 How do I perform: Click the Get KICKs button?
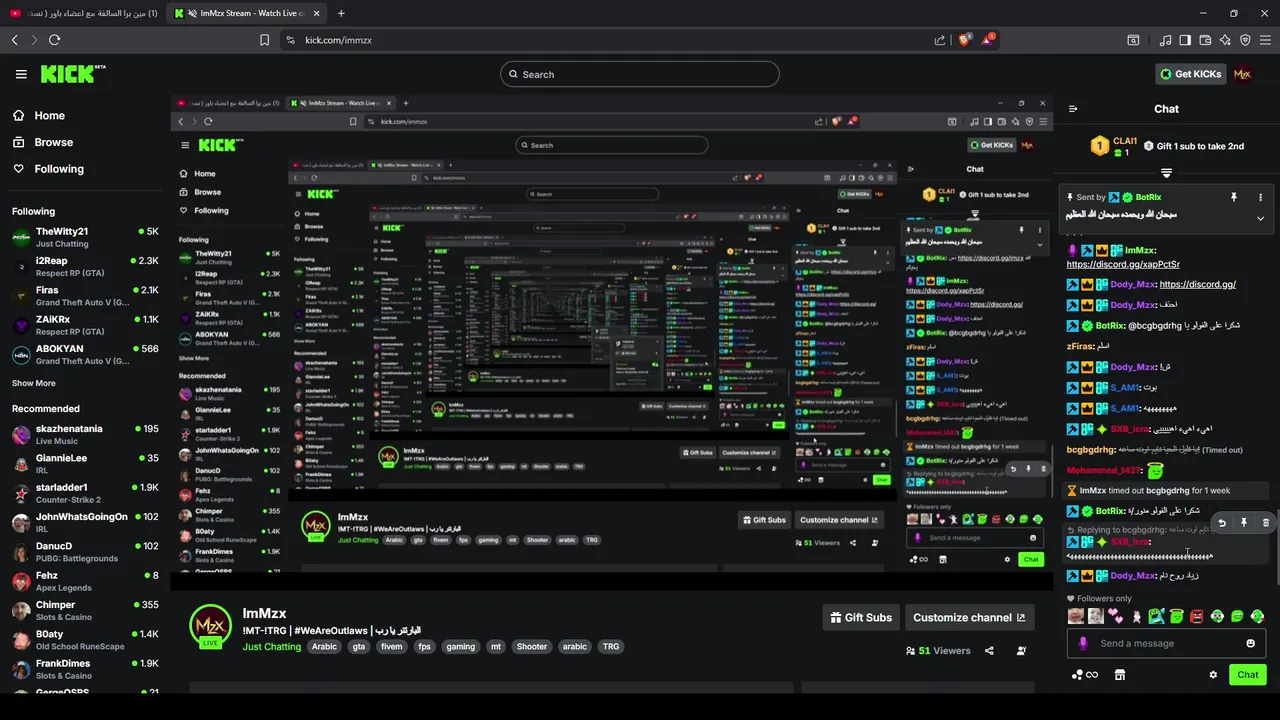coord(1191,74)
